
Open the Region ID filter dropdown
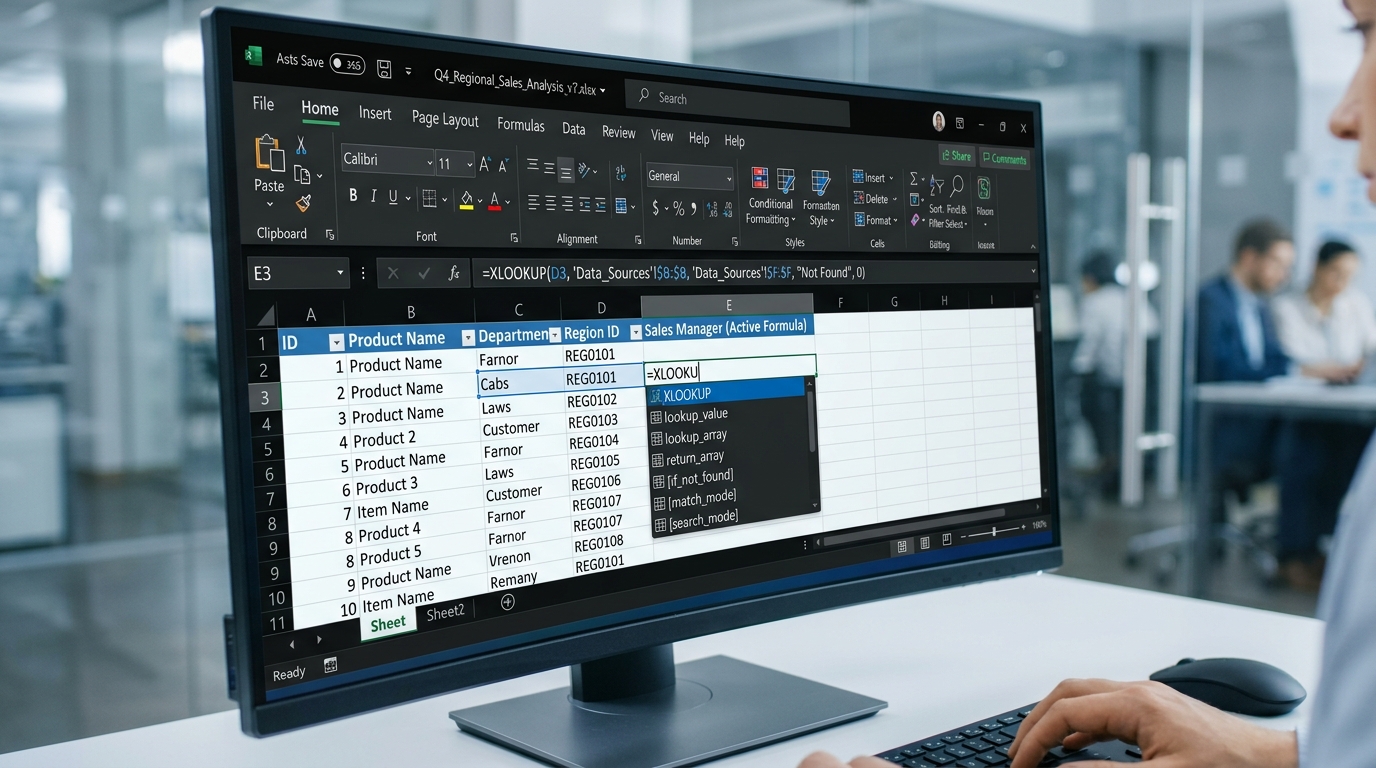pyautogui.click(x=635, y=331)
